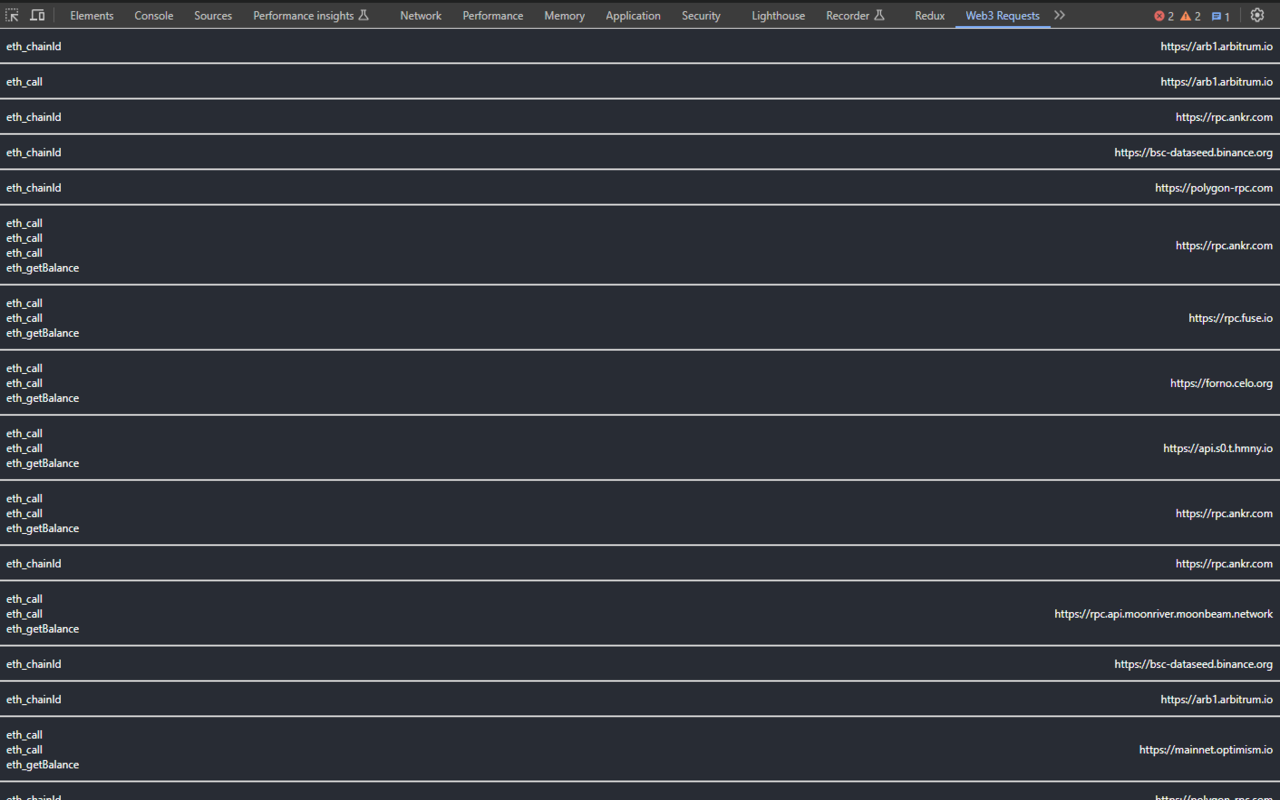Image resolution: width=1280 pixels, height=800 pixels.
Task: Click the eth_getBalance entry under mainnet.optimism.io
Action: 43,764
